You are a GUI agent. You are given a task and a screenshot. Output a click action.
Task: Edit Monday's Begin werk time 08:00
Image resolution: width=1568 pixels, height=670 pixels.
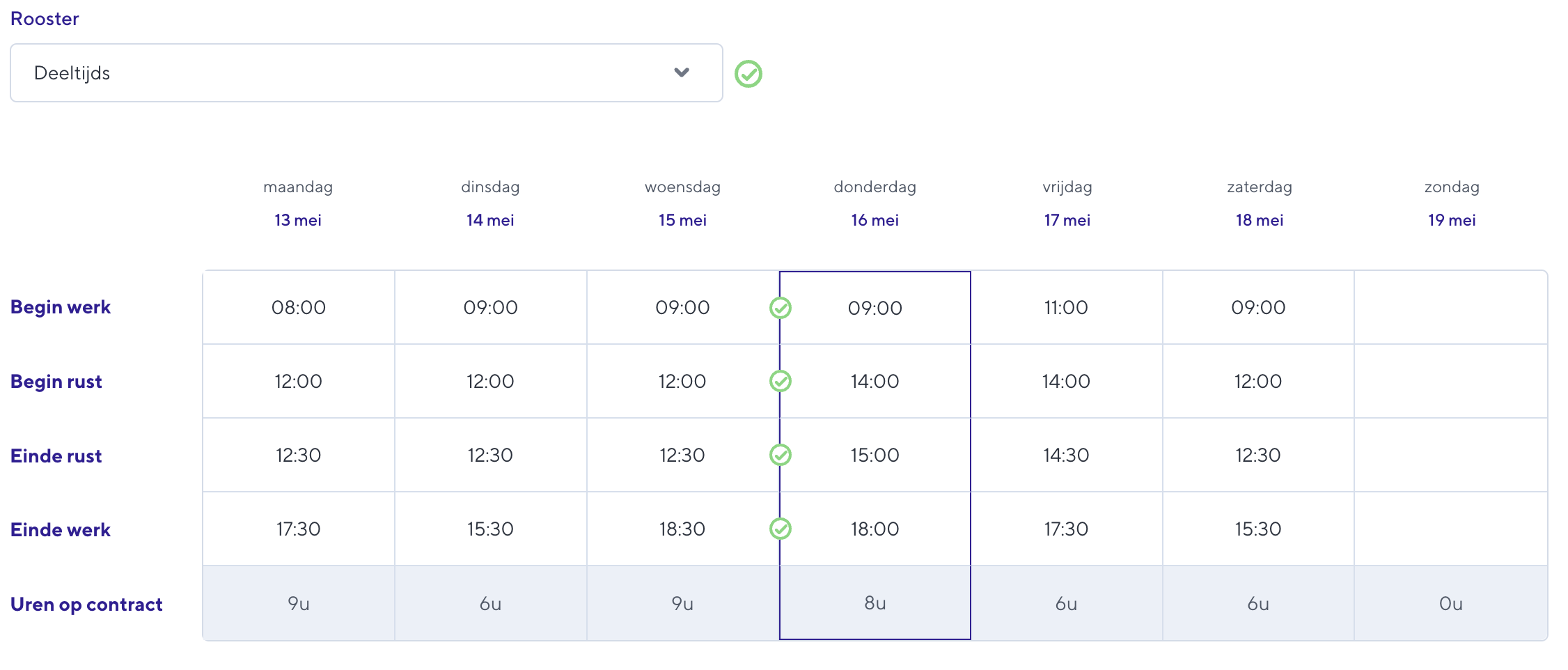pos(299,307)
